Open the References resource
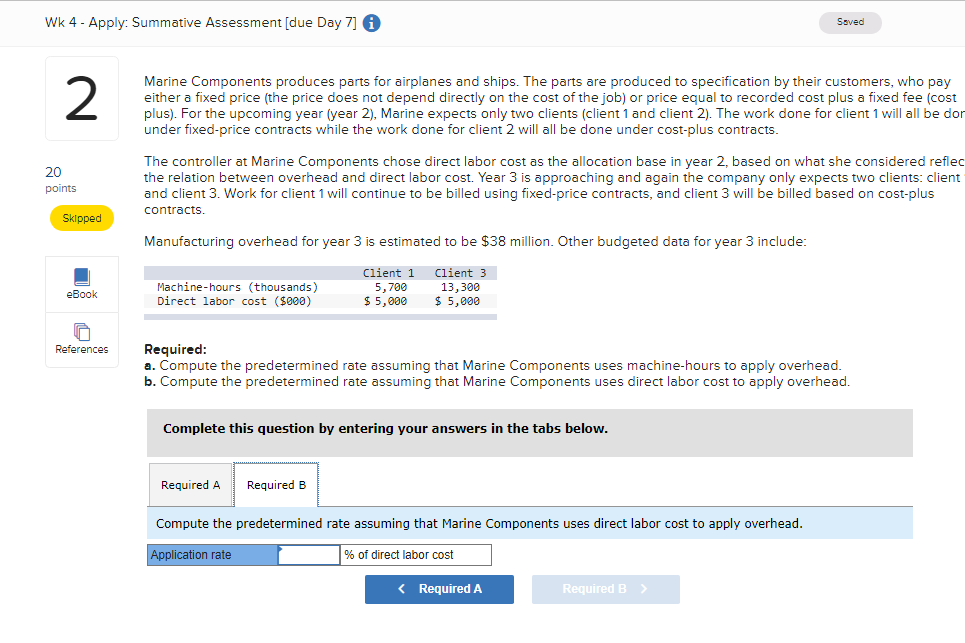The image size is (965, 643). click(x=82, y=340)
